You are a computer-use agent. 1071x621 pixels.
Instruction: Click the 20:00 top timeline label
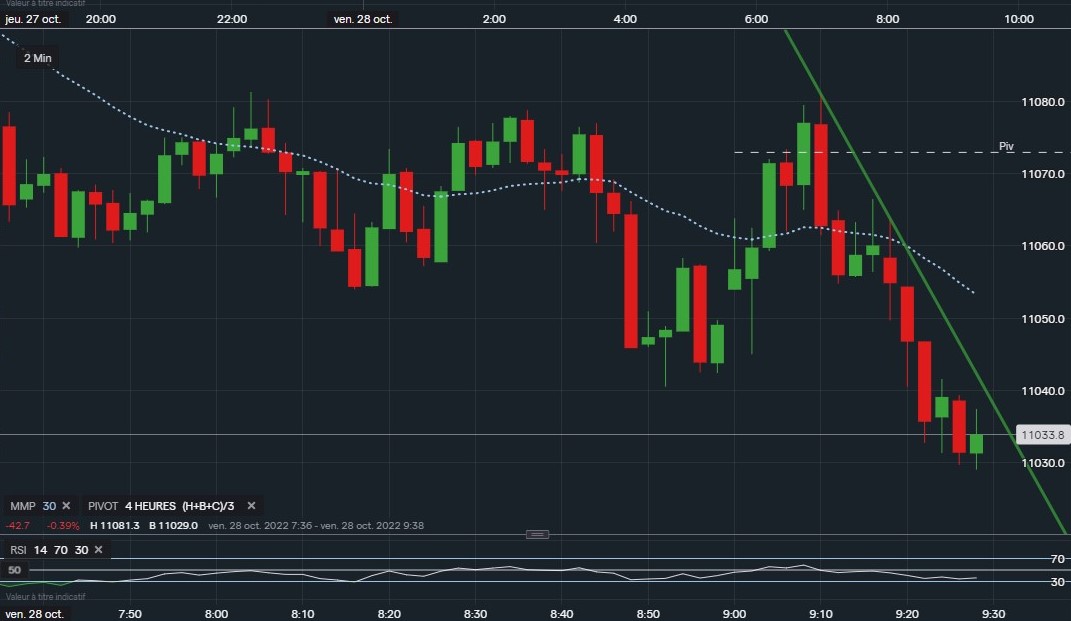(x=100, y=19)
